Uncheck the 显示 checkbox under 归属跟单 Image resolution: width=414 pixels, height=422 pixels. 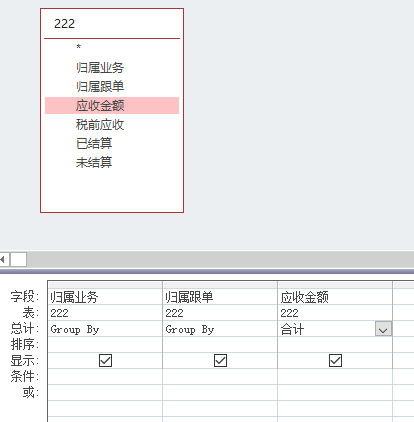pos(220,360)
